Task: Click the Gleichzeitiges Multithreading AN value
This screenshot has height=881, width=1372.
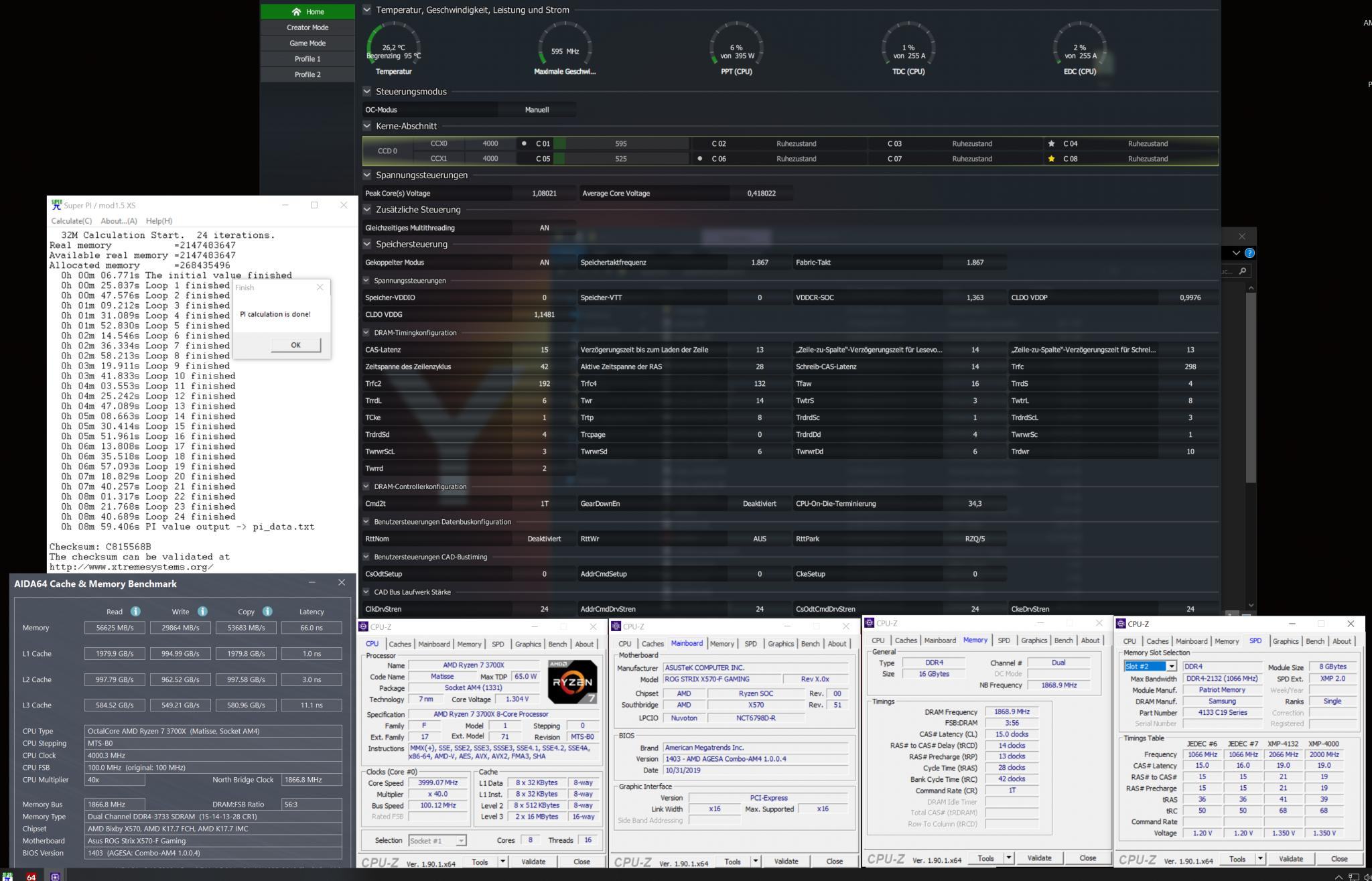Action: (x=544, y=228)
